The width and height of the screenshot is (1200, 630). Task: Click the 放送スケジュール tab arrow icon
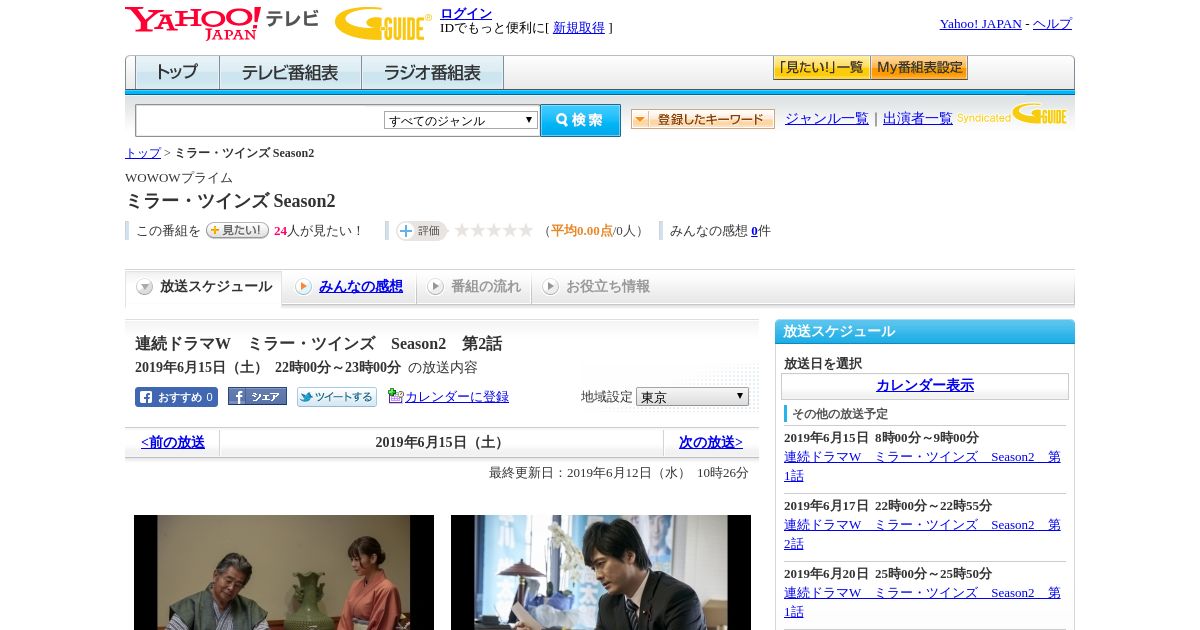(x=145, y=287)
